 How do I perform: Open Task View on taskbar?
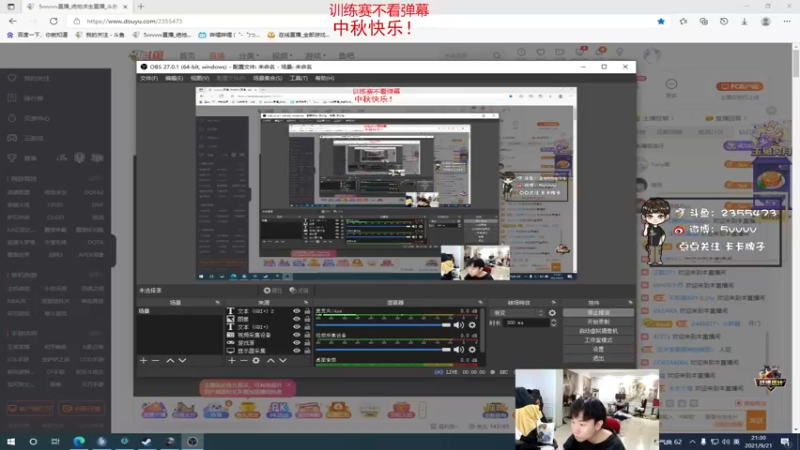tap(55, 441)
